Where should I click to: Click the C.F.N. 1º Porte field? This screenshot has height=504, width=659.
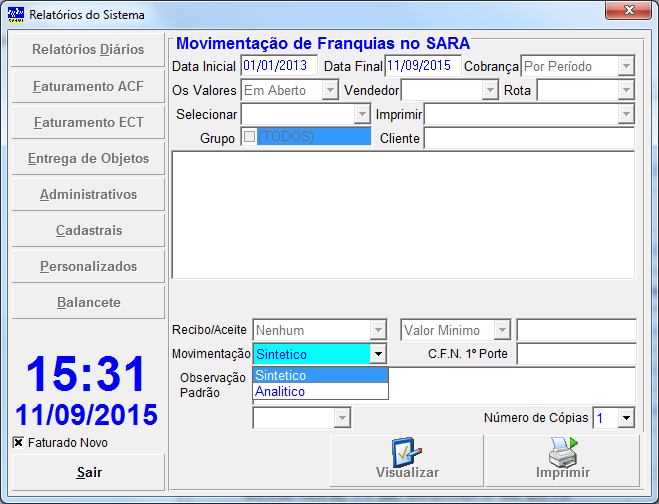tap(576, 354)
